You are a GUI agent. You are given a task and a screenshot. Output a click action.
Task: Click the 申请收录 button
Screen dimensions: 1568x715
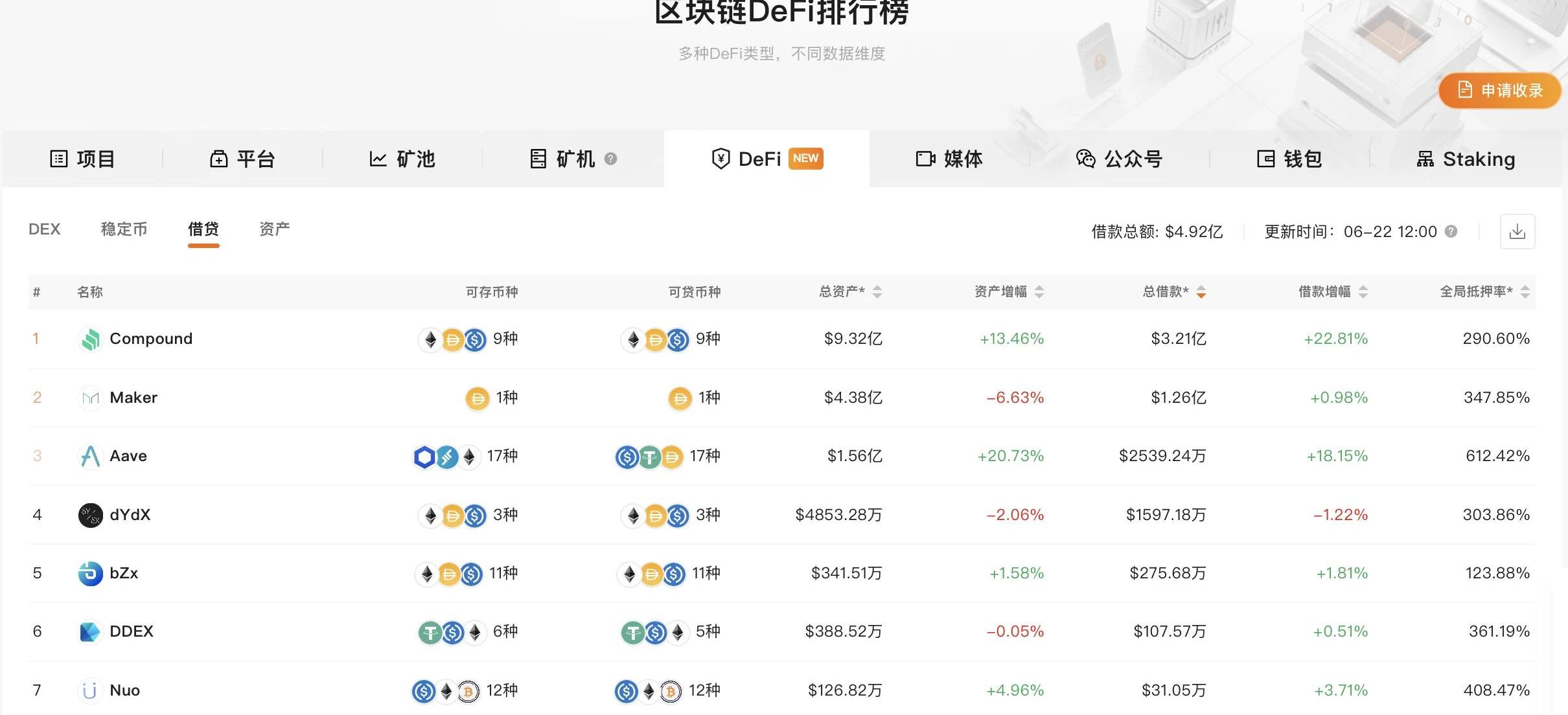1499,90
